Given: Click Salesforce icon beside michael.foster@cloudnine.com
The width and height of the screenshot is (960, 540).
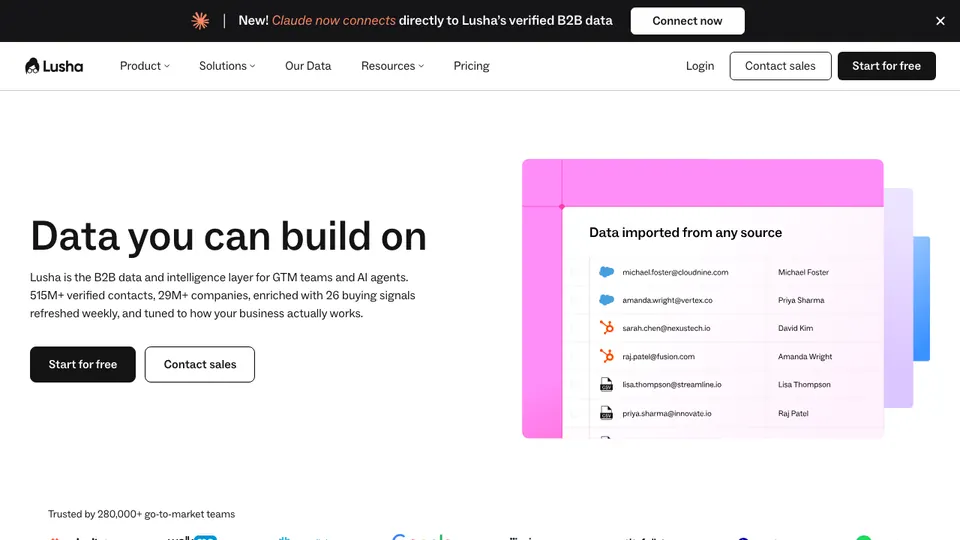Looking at the screenshot, I should pos(606,272).
